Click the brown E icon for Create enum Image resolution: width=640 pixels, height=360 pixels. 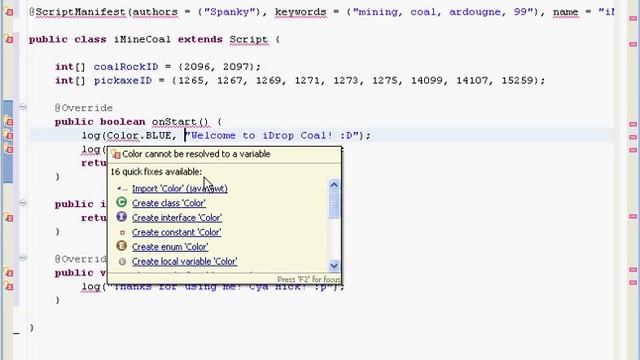[122, 246]
